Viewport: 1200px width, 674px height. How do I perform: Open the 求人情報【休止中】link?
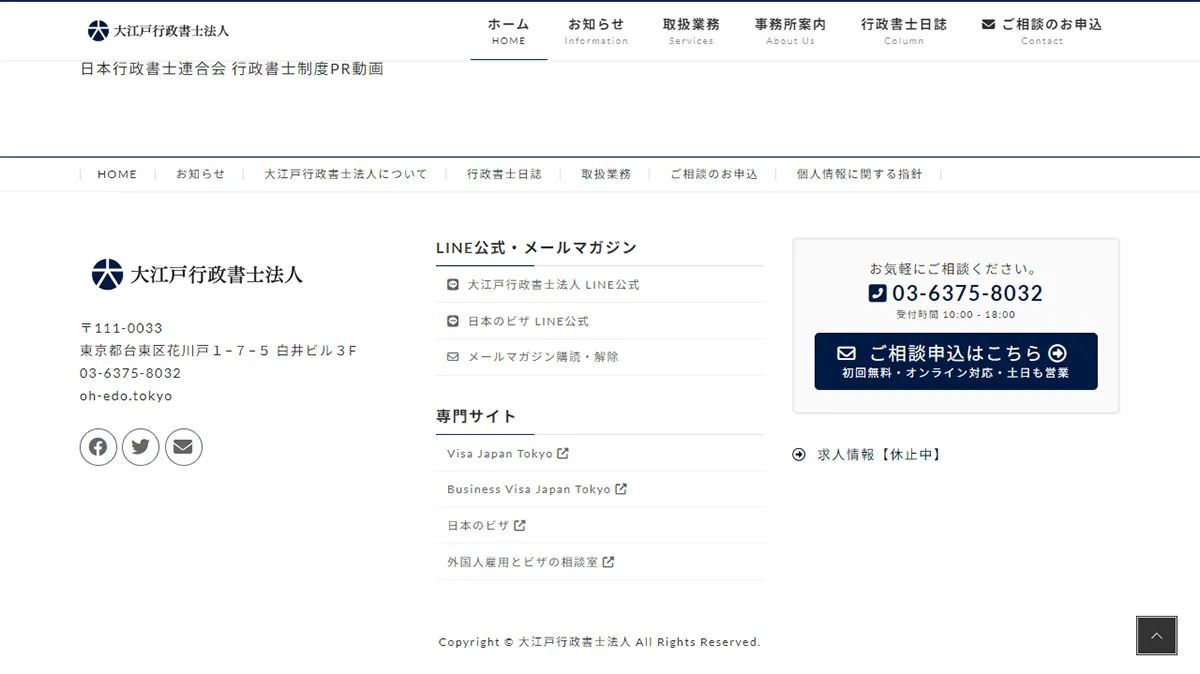(x=878, y=453)
